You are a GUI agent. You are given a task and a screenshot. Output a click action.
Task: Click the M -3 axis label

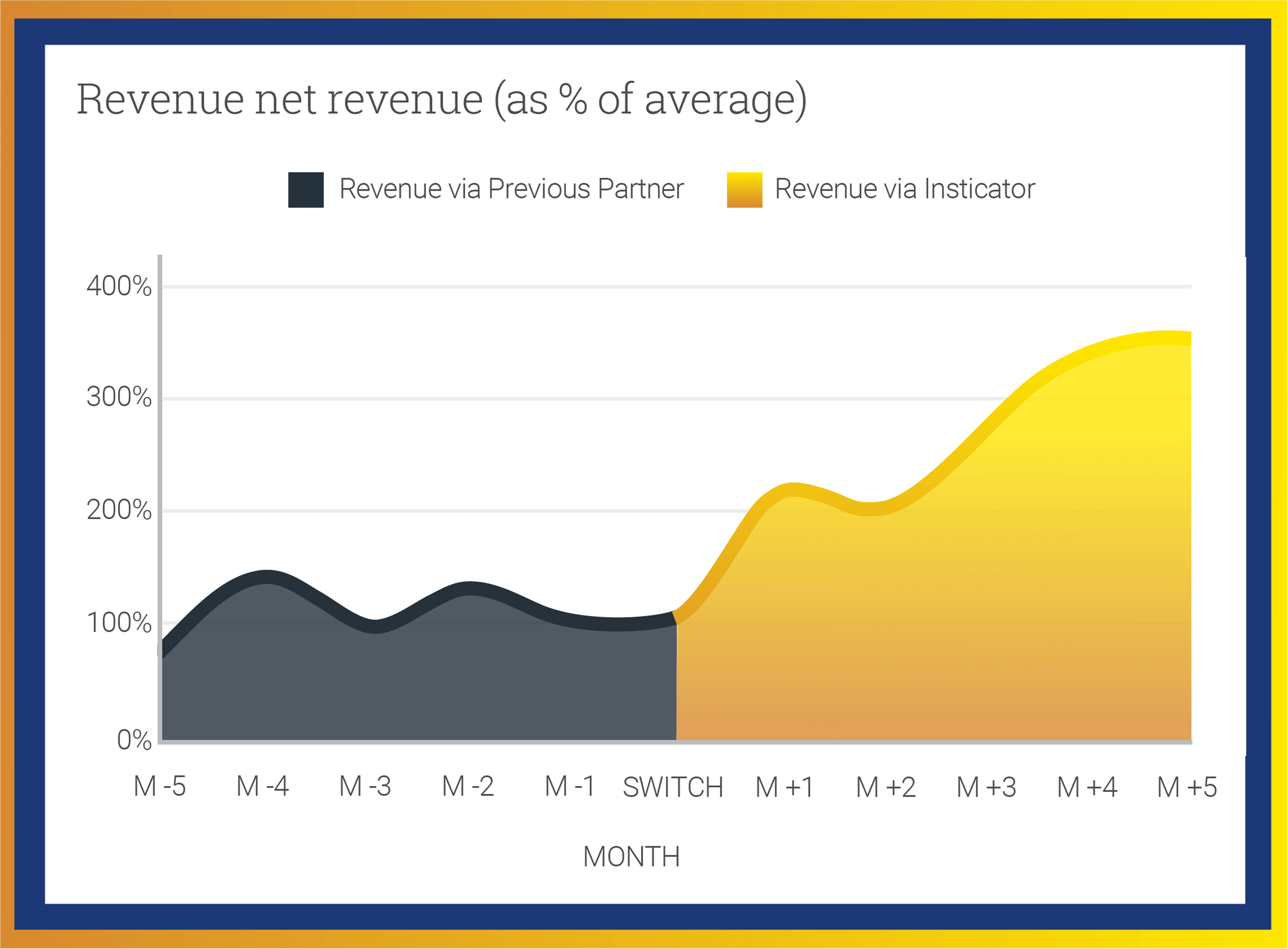click(x=365, y=786)
